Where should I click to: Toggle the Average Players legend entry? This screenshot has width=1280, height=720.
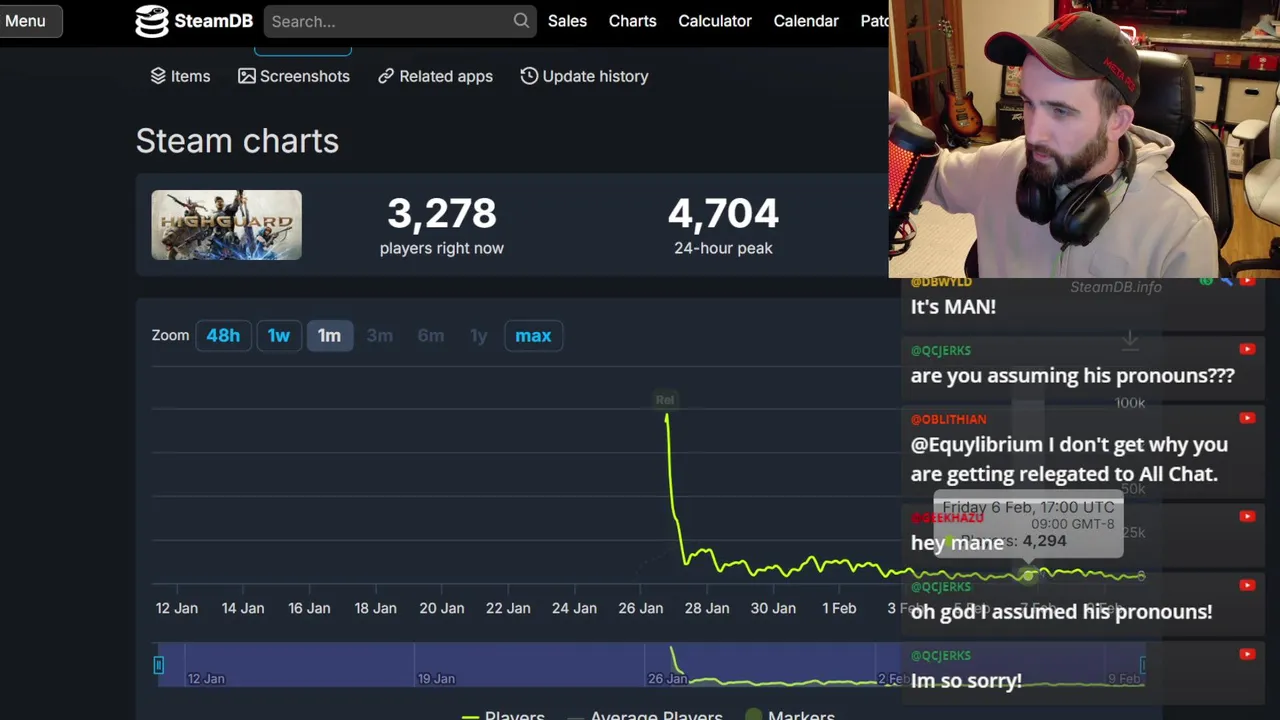[645, 716]
